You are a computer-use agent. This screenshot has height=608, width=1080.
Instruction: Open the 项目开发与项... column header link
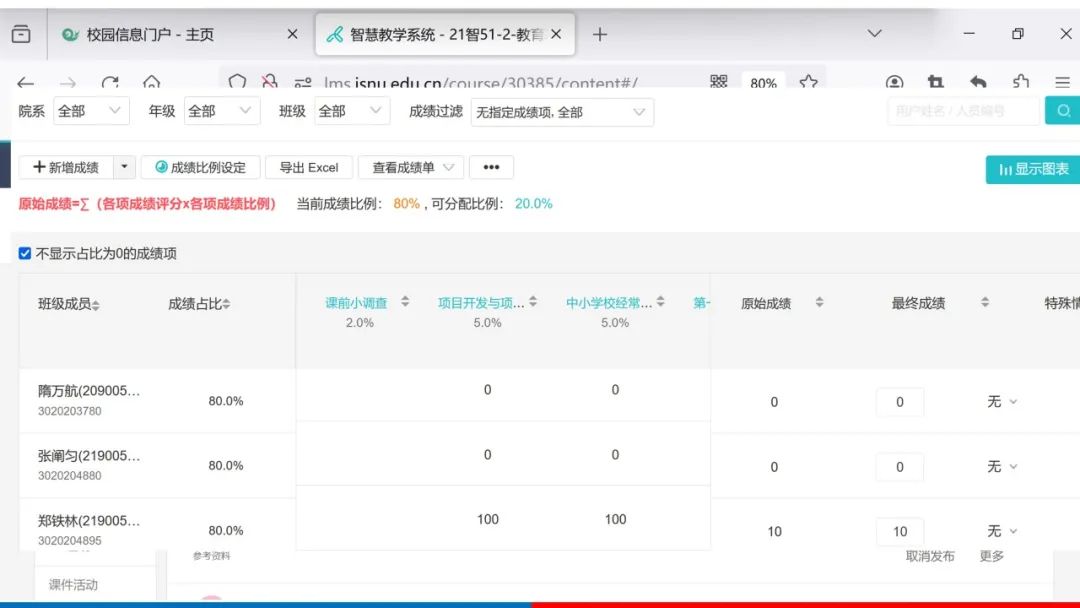click(481, 302)
